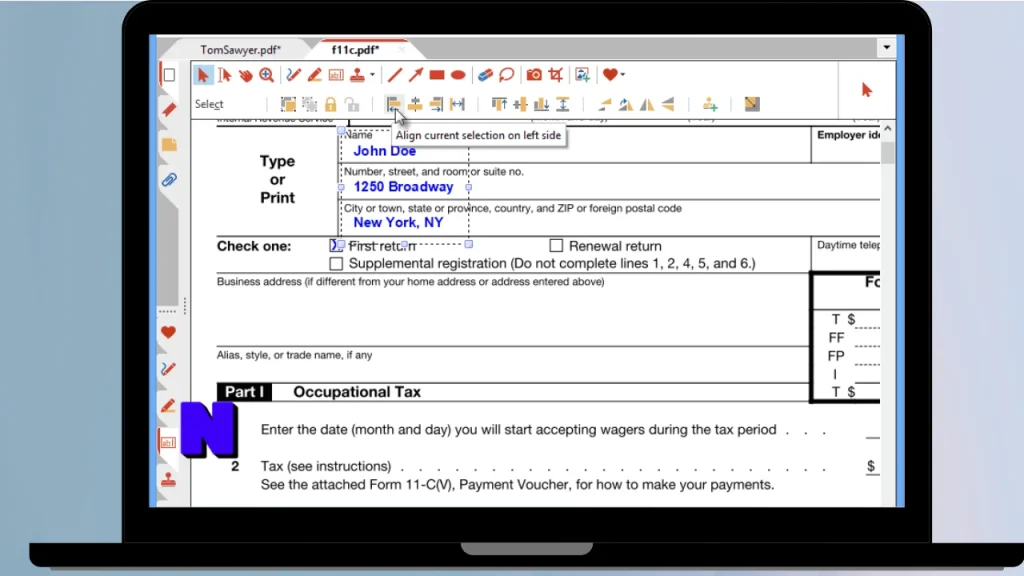The width and height of the screenshot is (1024, 576).
Task: Check the Renewal return checkbox
Action: click(556, 246)
